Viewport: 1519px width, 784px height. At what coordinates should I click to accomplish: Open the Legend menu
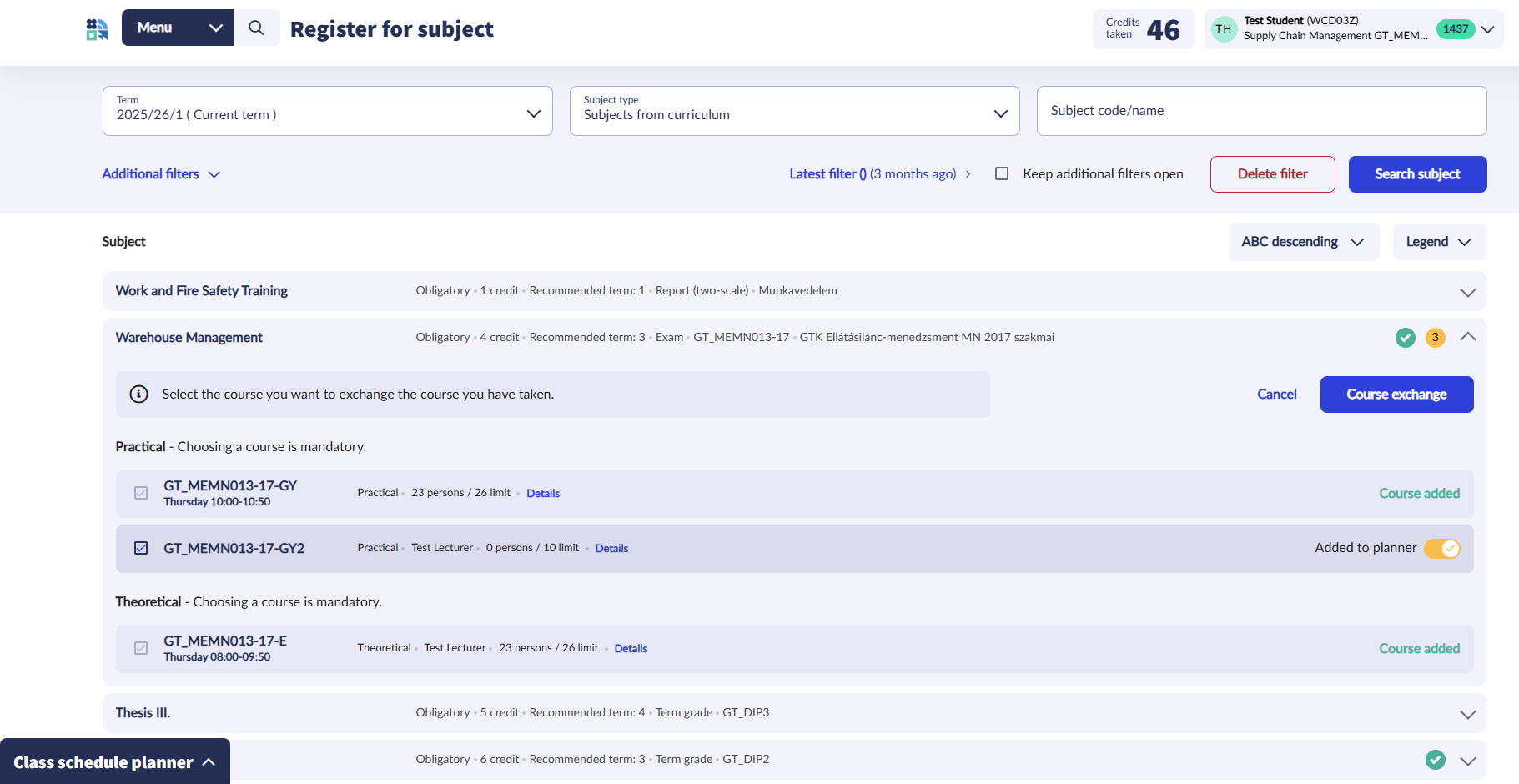[x=1439, y=242]
